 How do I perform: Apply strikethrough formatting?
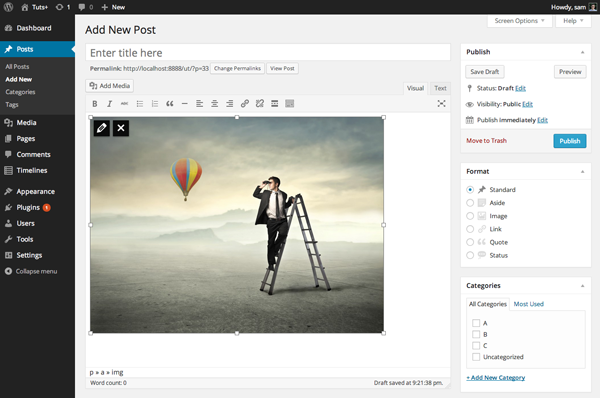pos(124,104)
